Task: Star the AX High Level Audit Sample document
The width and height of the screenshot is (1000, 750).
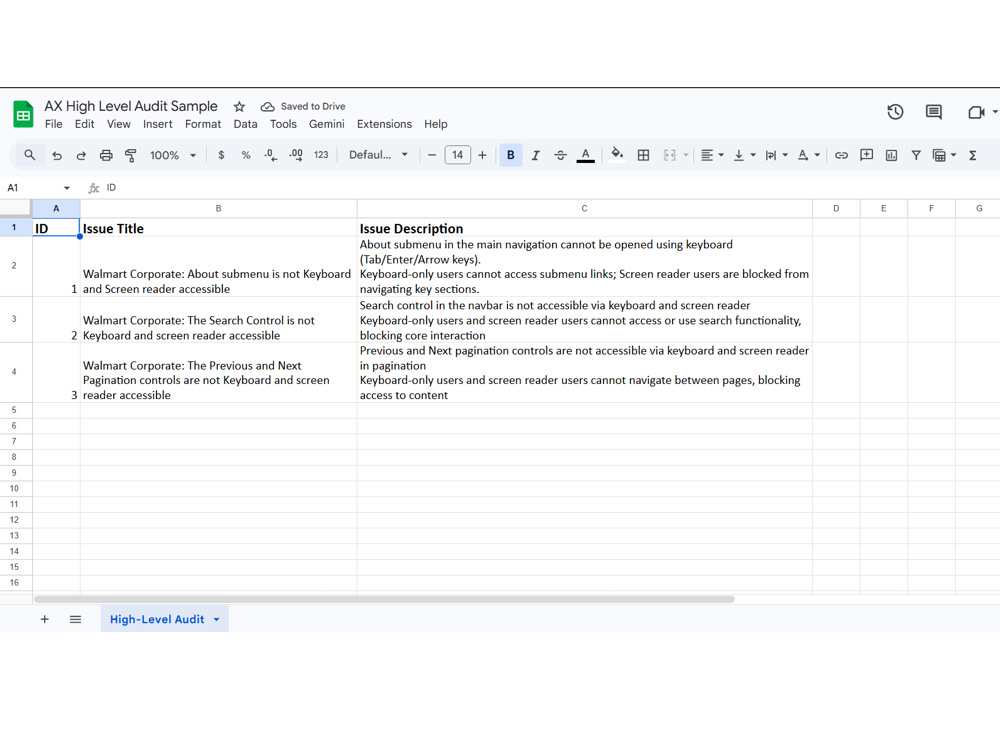Action: (x=239, y=107)
